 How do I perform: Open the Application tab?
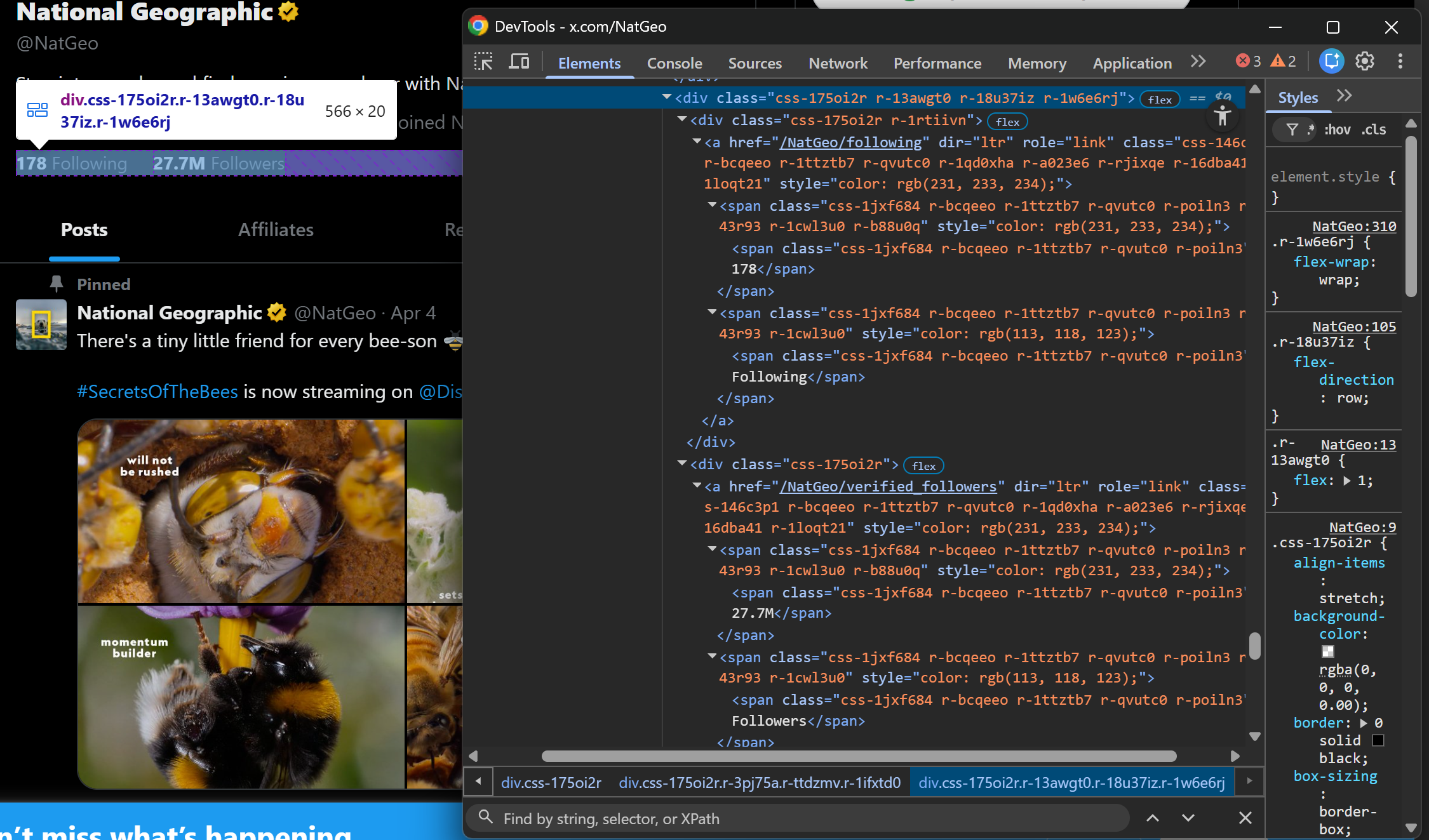[1132, 63]
